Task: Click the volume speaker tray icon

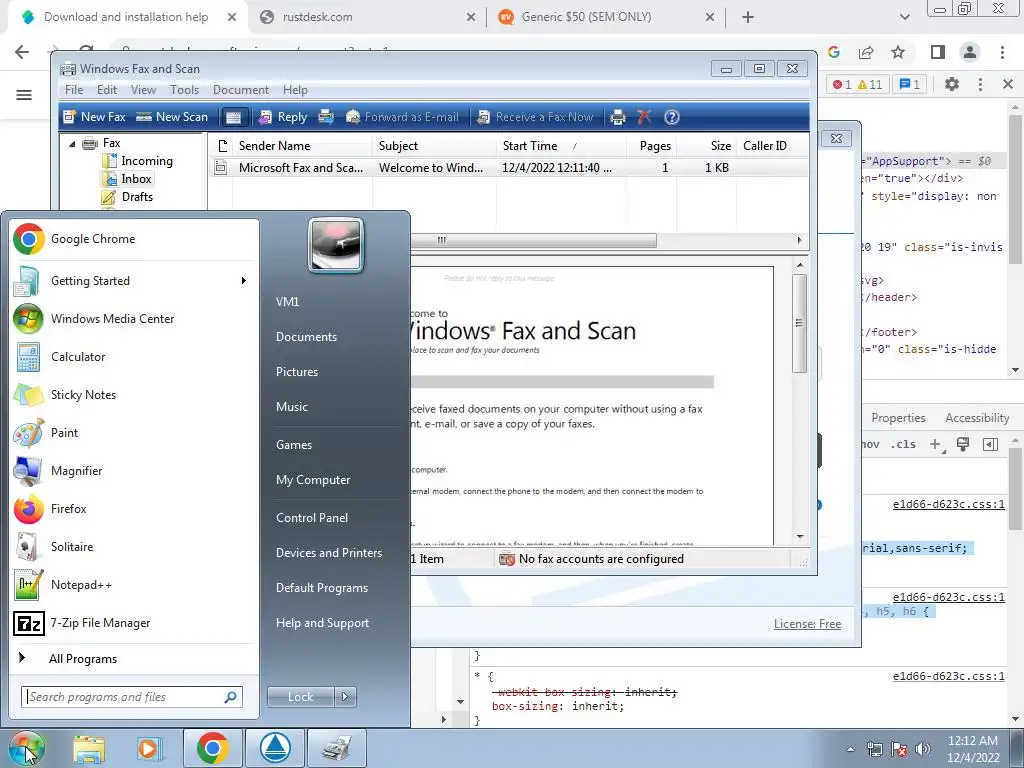Action: click(x=923, y=749)
